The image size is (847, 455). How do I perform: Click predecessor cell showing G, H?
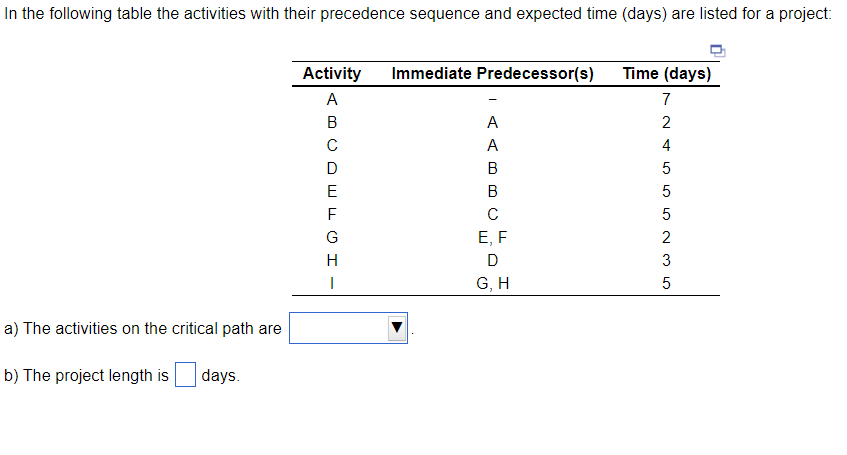click(x=492, y=283)
